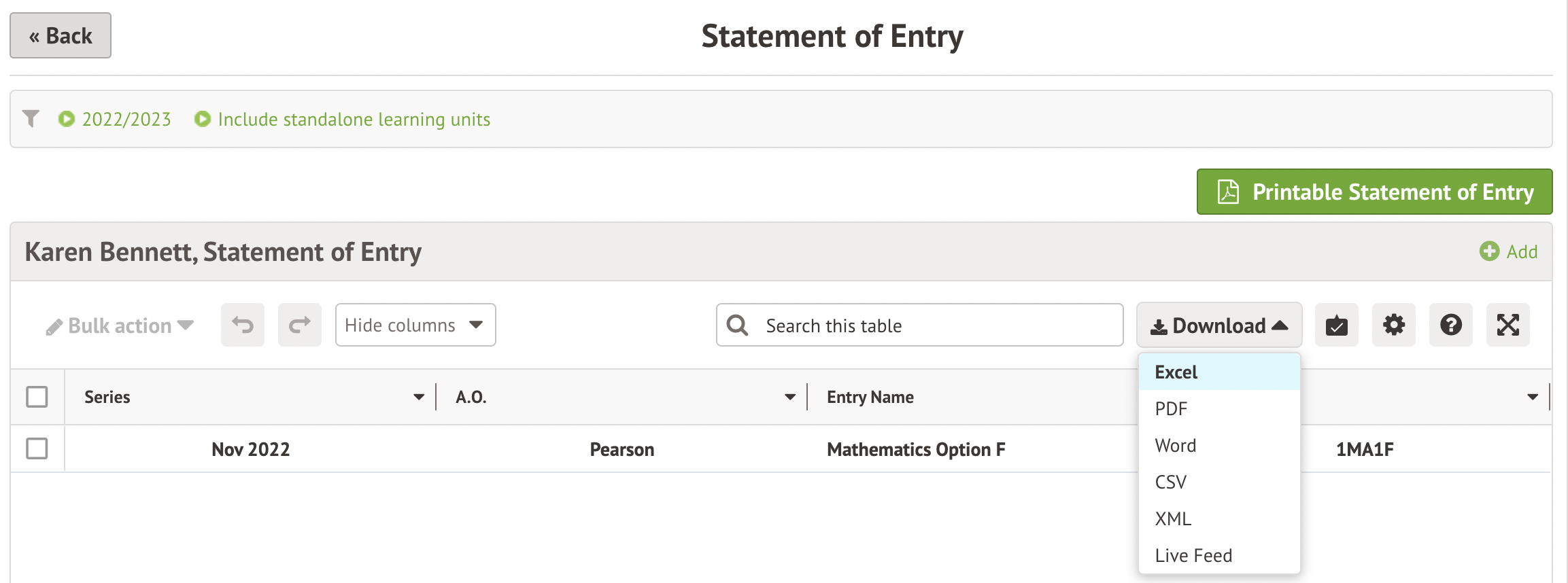
Task: Choose CSV download option
Action: (x=1171, y=482)
